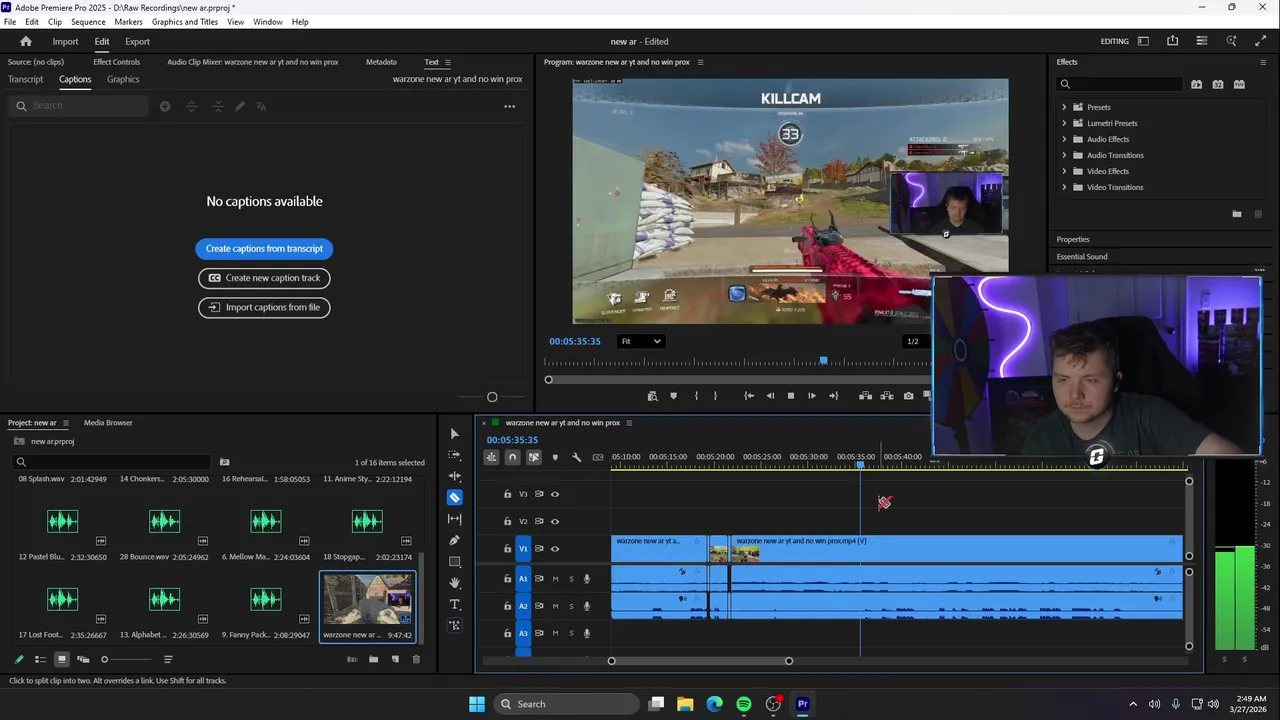
Task: Activate the Selection arrow tool
Action: click(x=454, y=434)
